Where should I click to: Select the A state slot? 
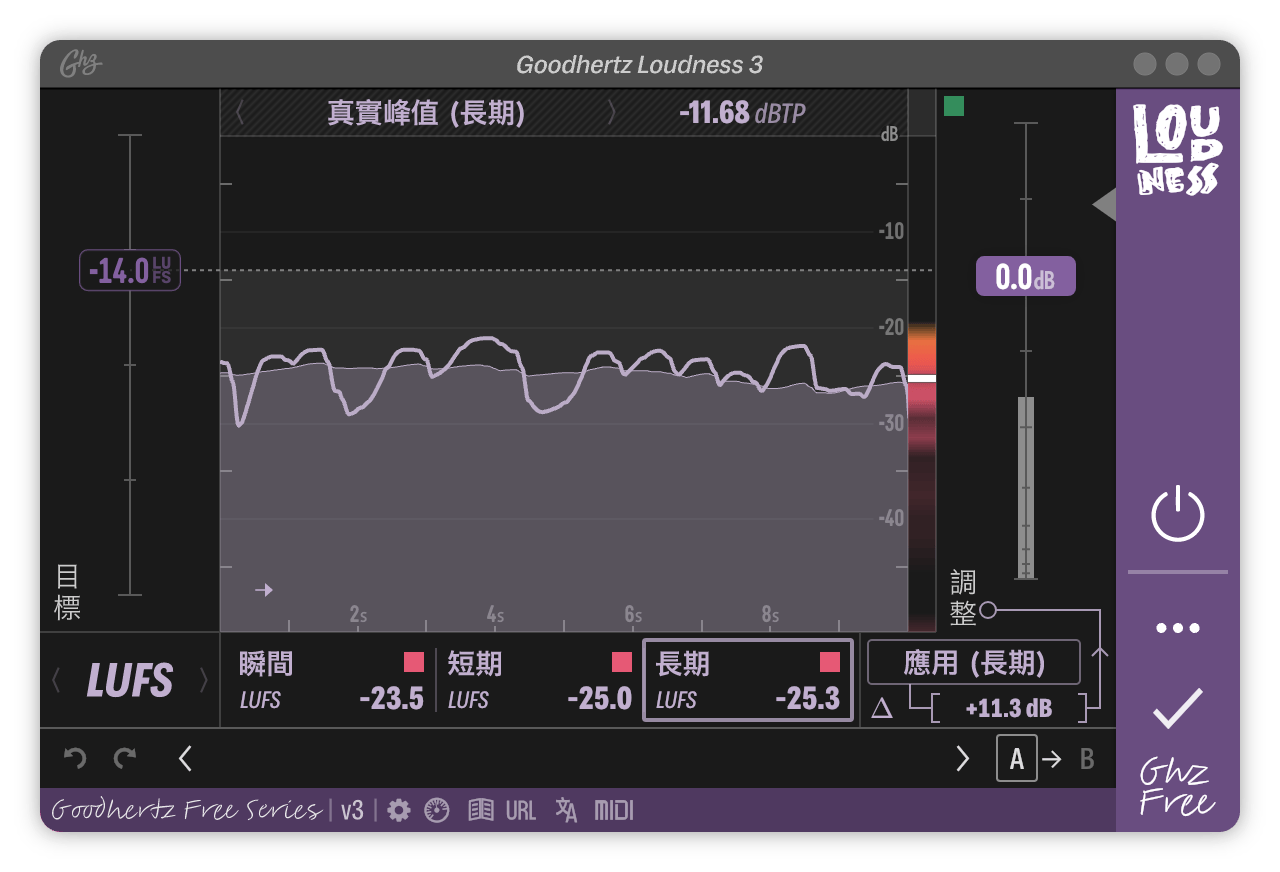point(1016,759)
